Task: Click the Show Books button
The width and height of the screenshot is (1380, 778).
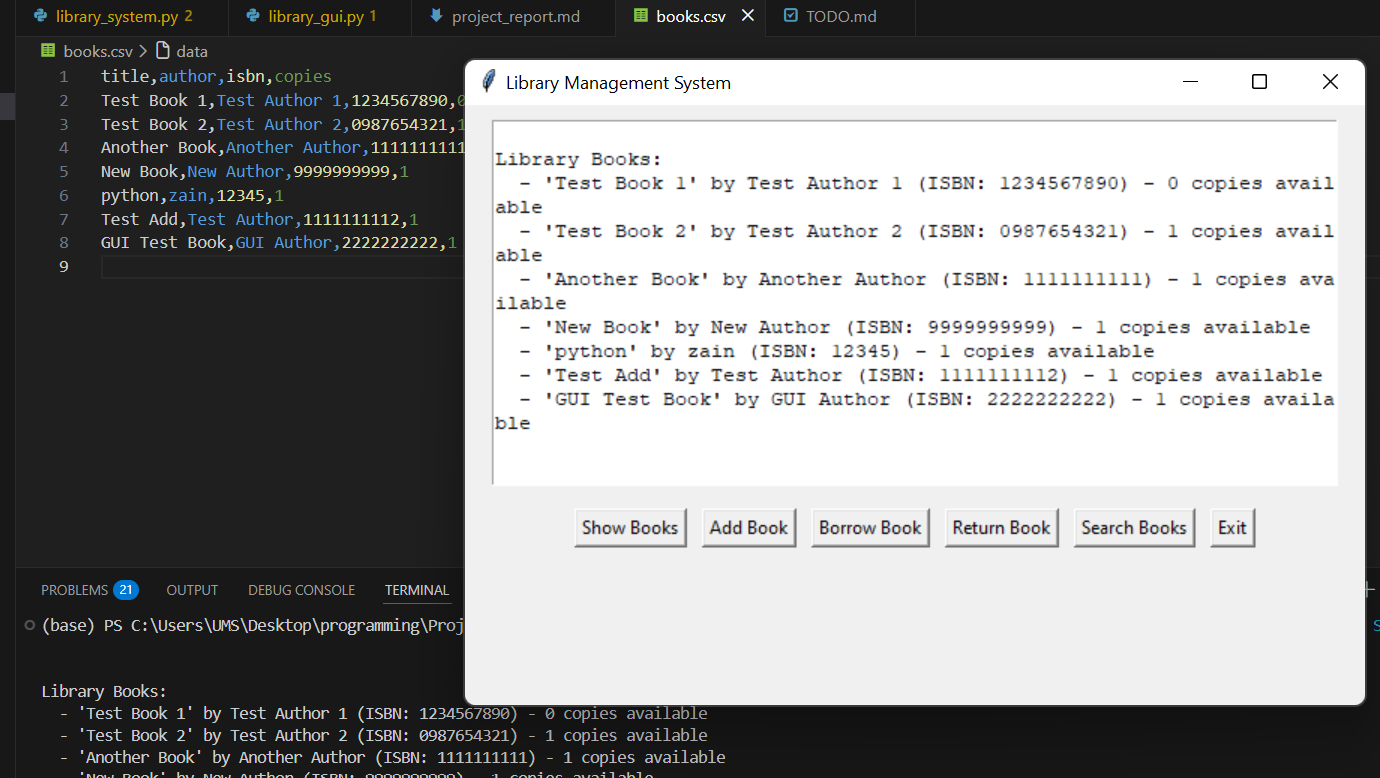Action: 630,527
